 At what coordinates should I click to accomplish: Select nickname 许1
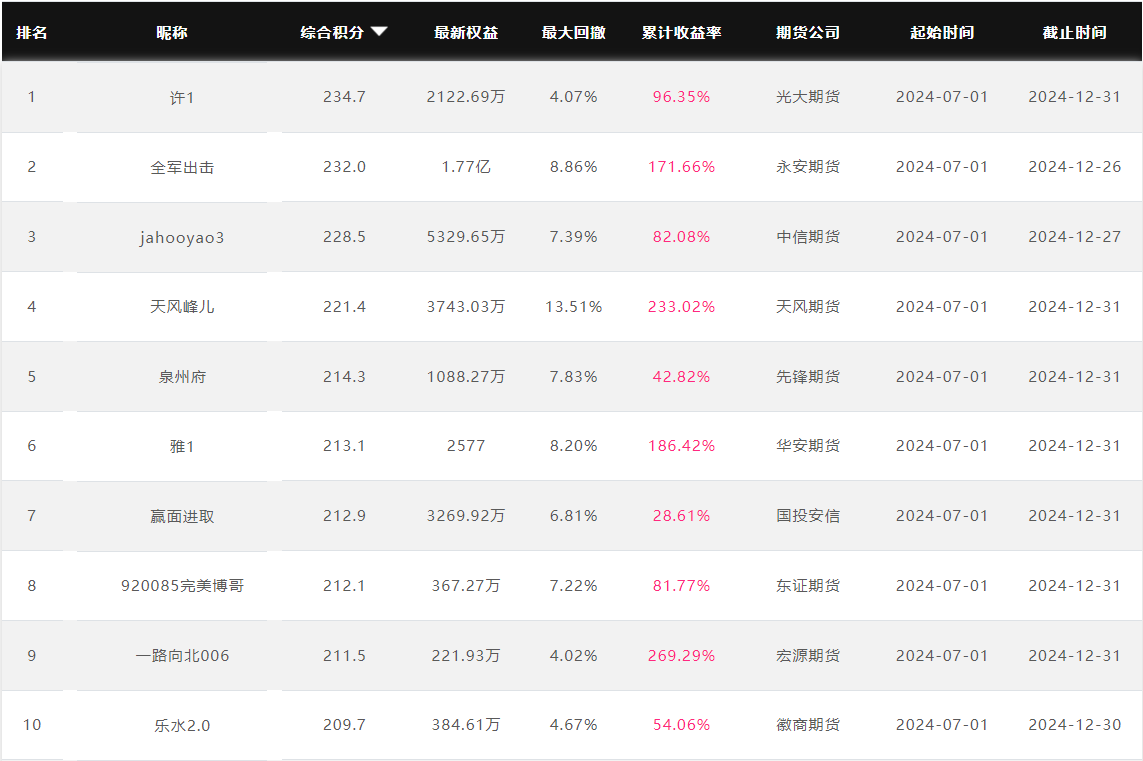(x=182, y=98)
